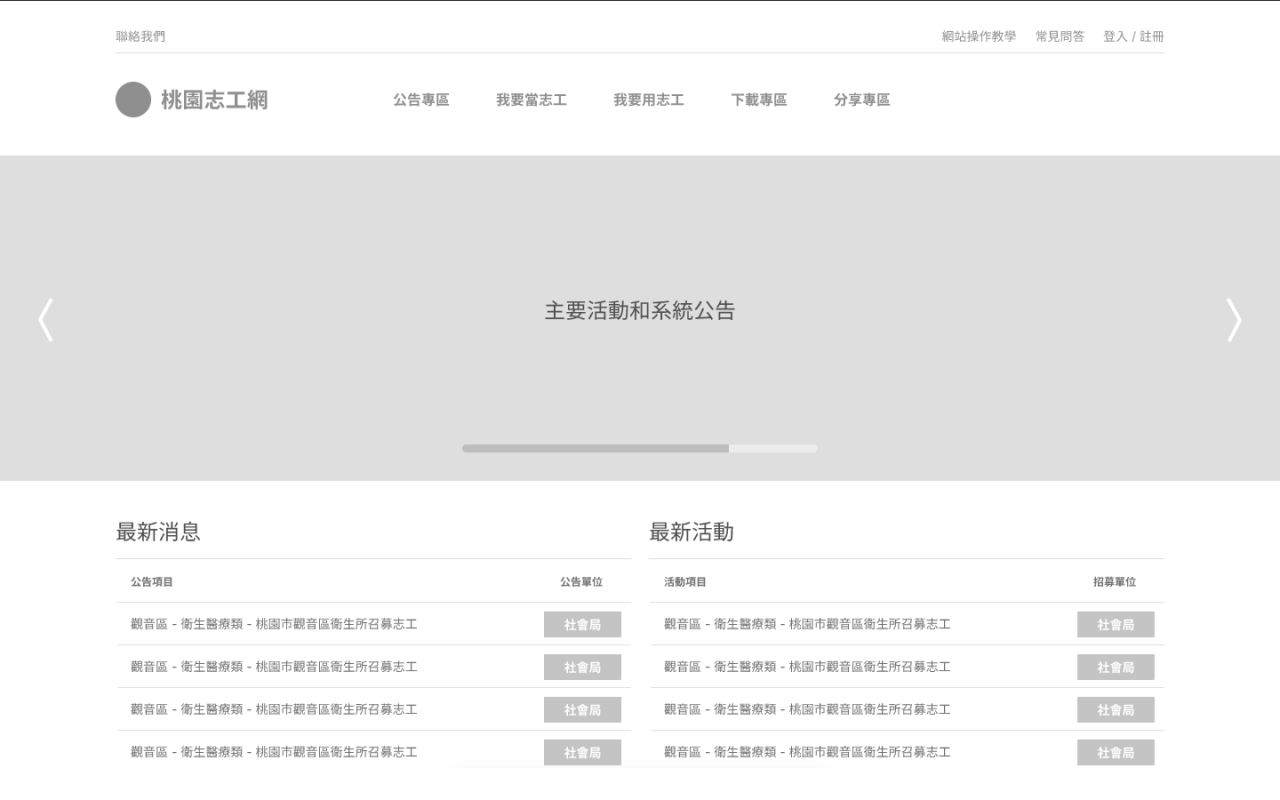1280x800 pixels.
Task: Click 社會局 tag in first 最新消息 row
Action: pyautogui.click(x=582, y=625)
